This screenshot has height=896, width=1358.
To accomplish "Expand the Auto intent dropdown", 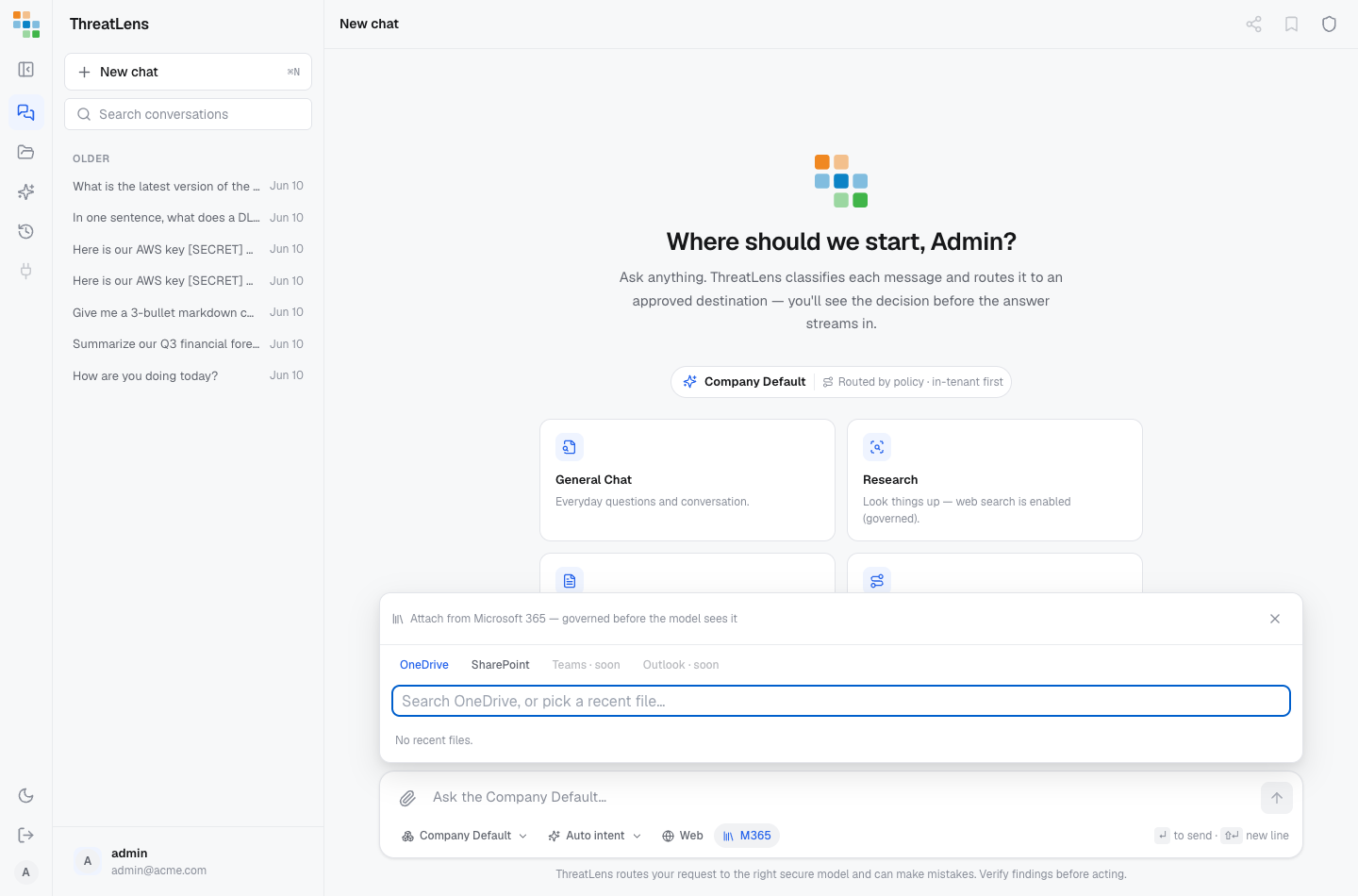I will (594, 836).
